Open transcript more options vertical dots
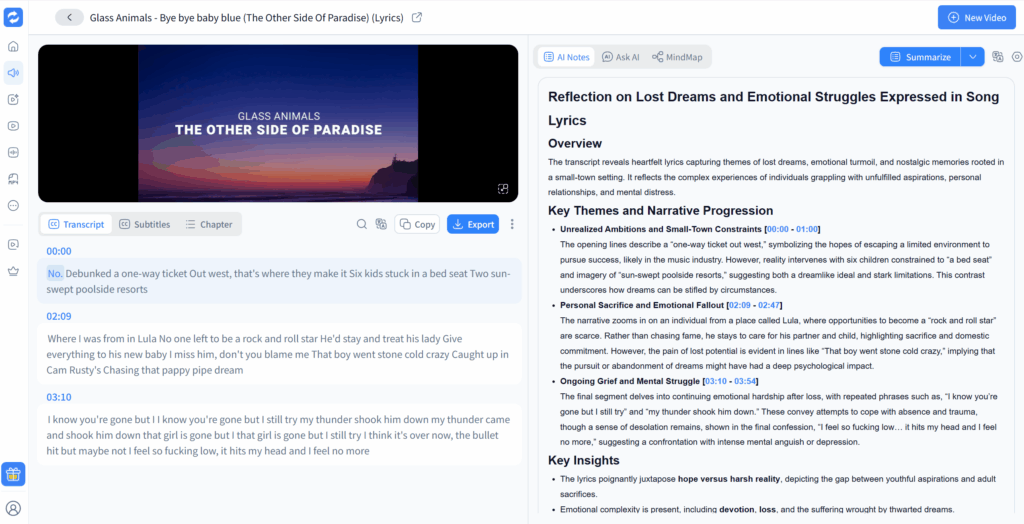The width and height of the screenshot is (1024, 524). pos(512,224)
